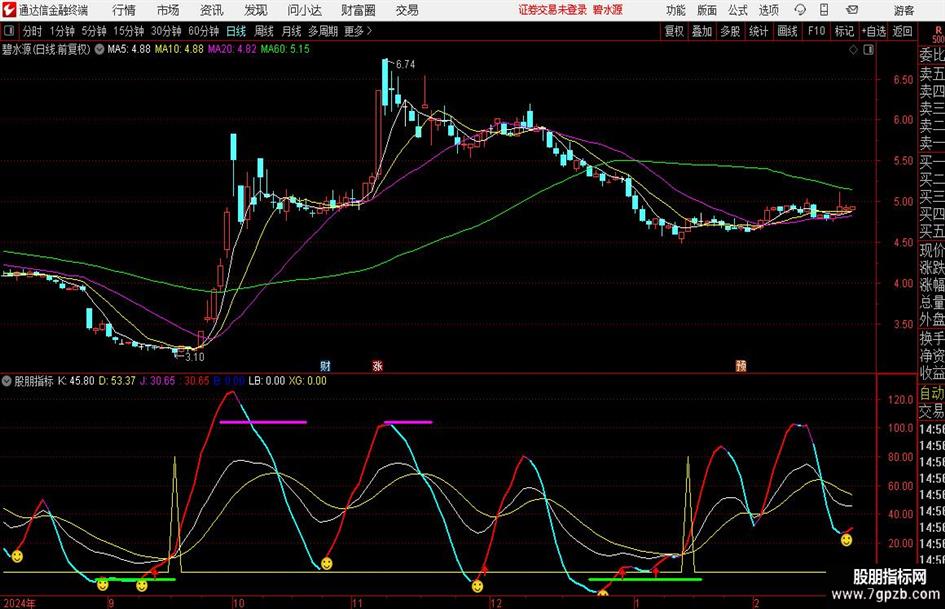Click smiley face signal before September

[x=17, y=556]
